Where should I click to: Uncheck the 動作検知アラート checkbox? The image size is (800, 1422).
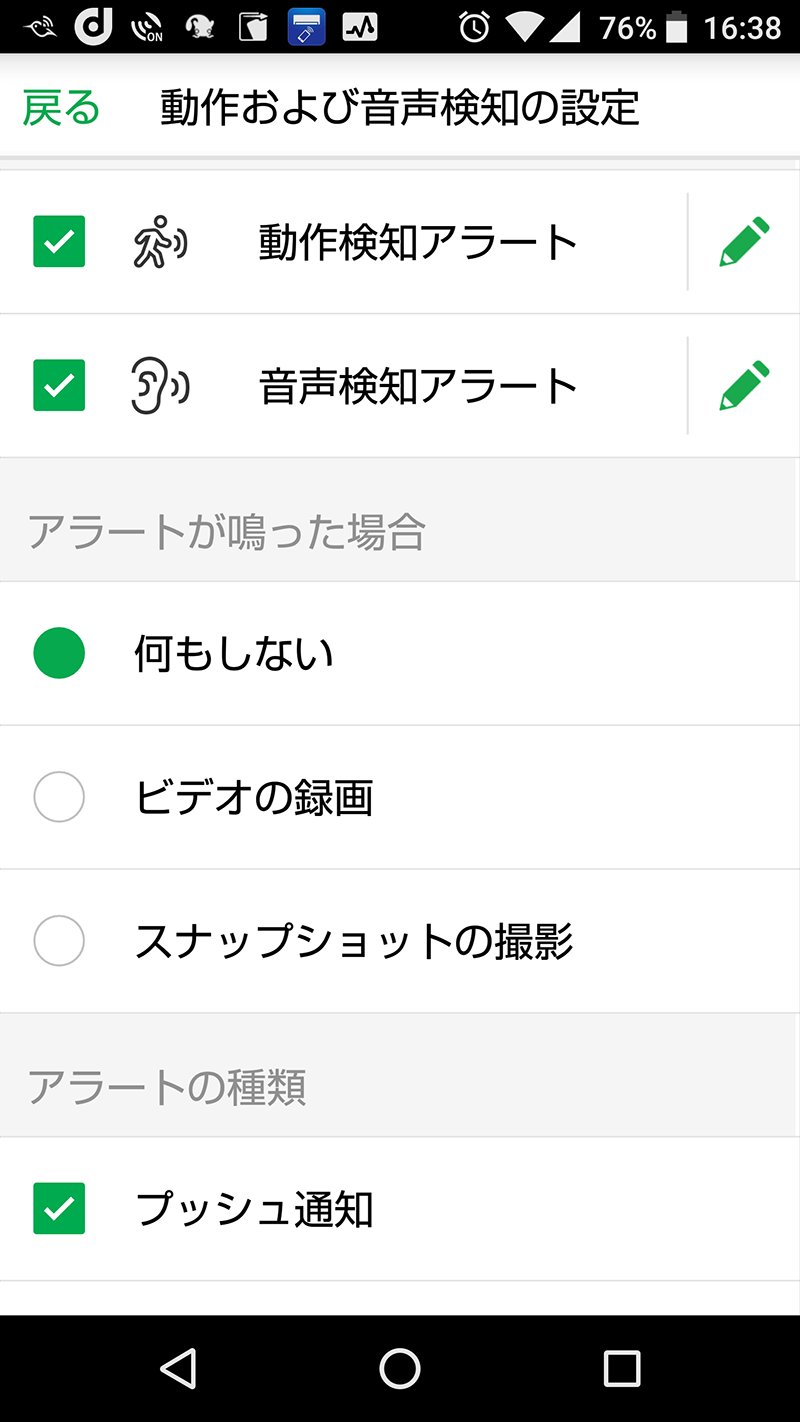[x=59, y=242]
